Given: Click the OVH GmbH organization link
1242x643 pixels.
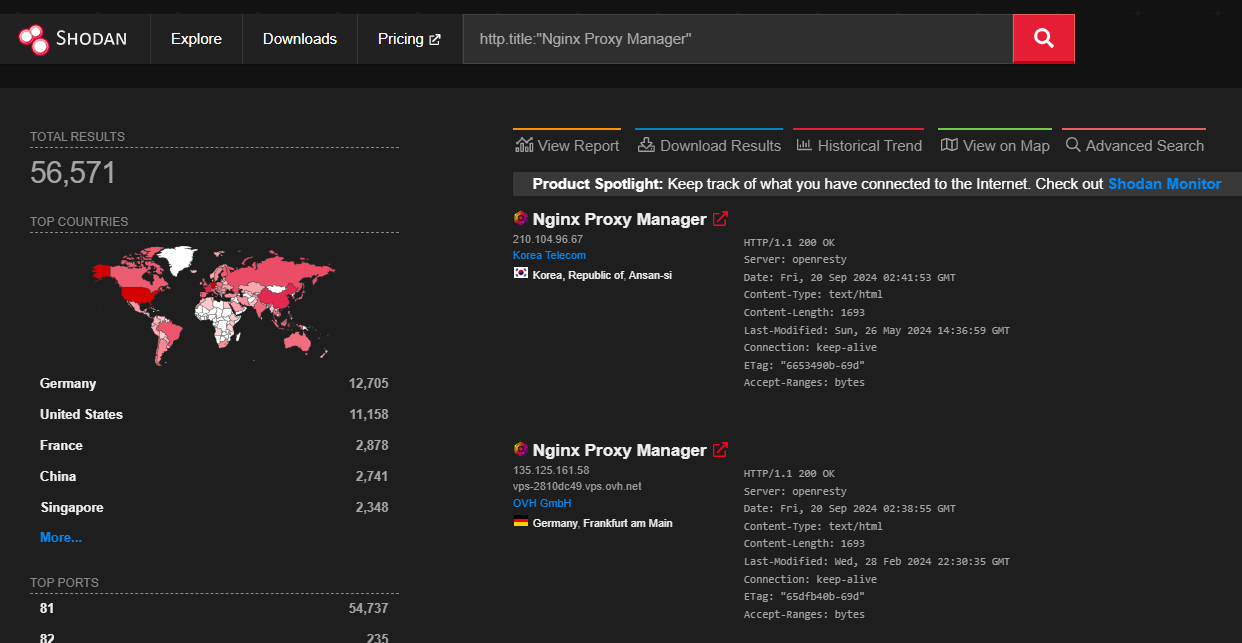Looking at the screenshot, I should (542, 503).
